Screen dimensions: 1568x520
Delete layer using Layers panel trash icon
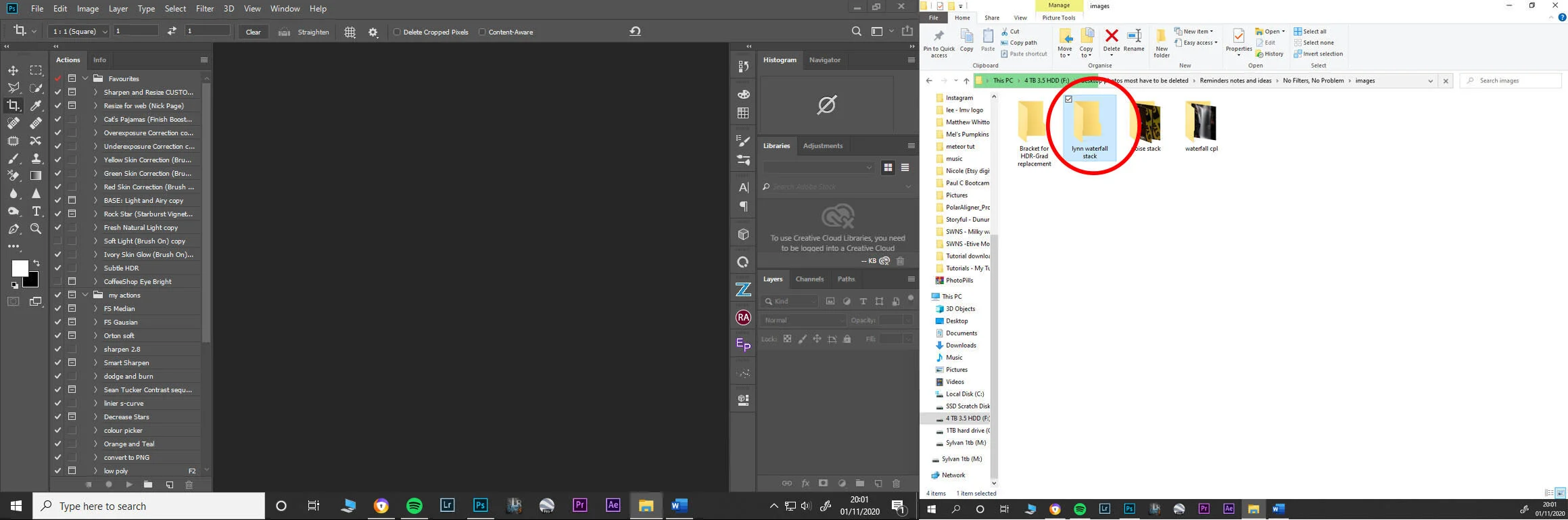(x=896, y=483)
